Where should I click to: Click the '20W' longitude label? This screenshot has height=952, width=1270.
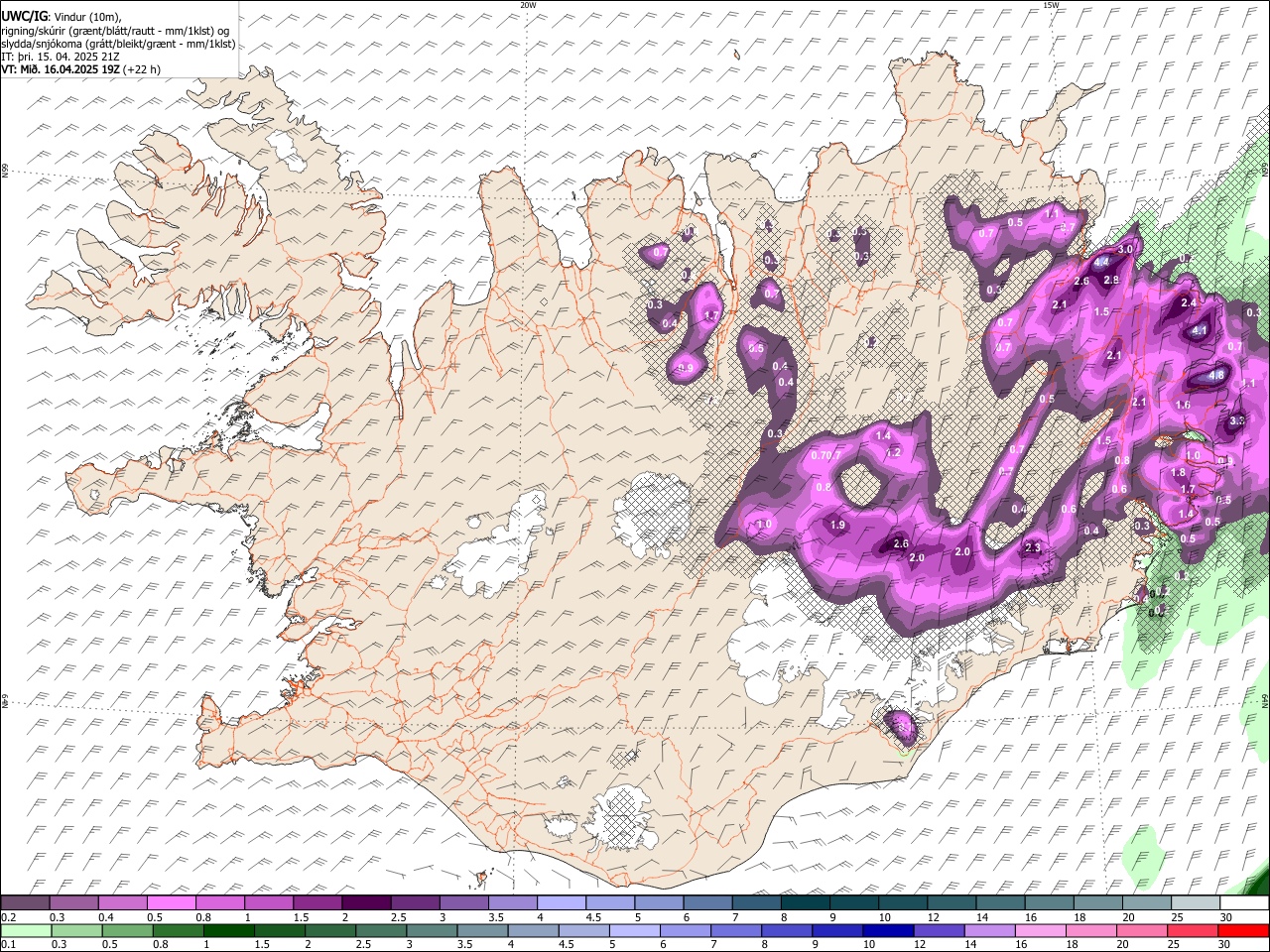[528, 5]
